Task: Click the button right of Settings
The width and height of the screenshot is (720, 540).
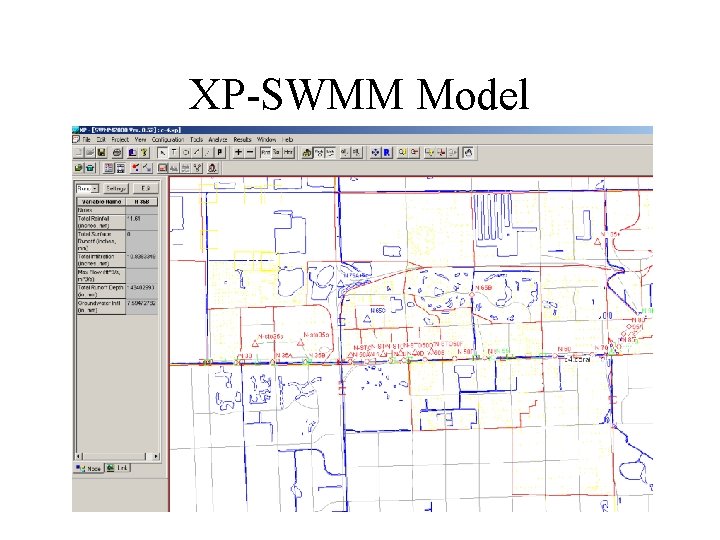Action: click(x=146, y=189)
